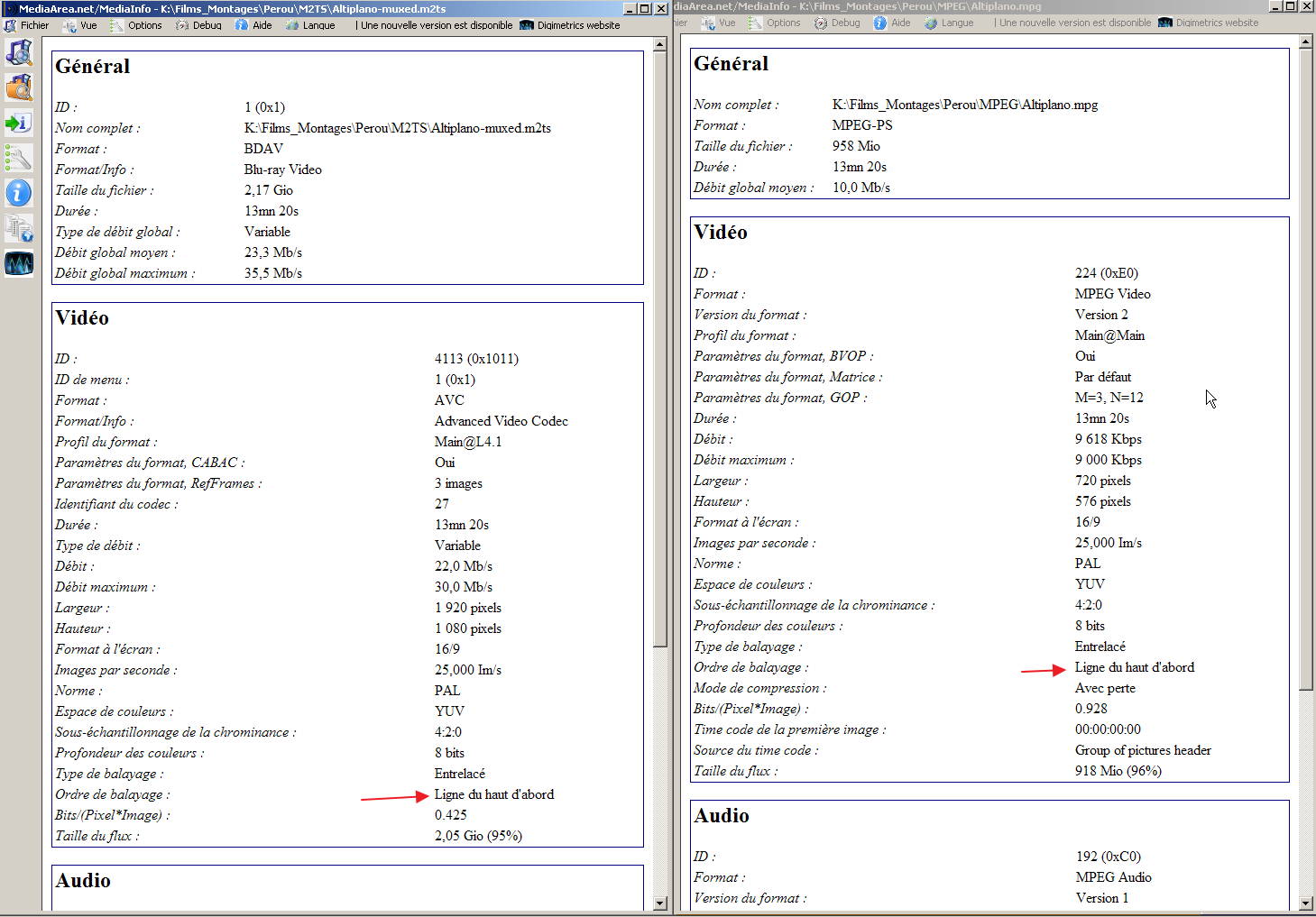The width and height of the screenshot is (1316, 917).
Task: Open Debug menu in the Altiplano.mpg window
Action: (x=845, y=23)
